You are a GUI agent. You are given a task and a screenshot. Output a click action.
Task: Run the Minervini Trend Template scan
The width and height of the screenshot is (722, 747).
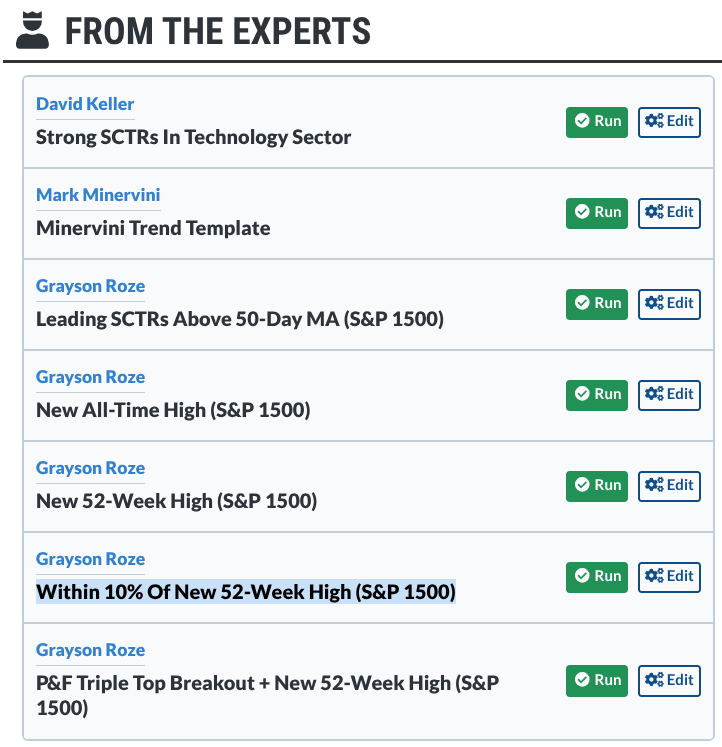pyautogui.click(x=597, y=213)
